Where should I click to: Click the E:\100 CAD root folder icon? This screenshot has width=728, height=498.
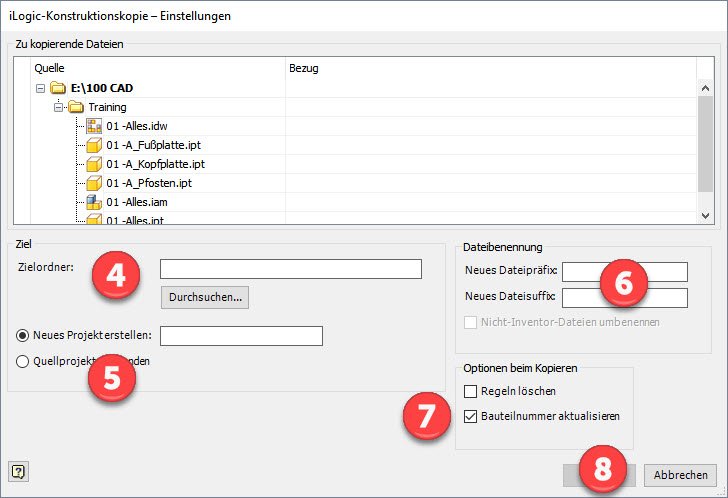58,88
